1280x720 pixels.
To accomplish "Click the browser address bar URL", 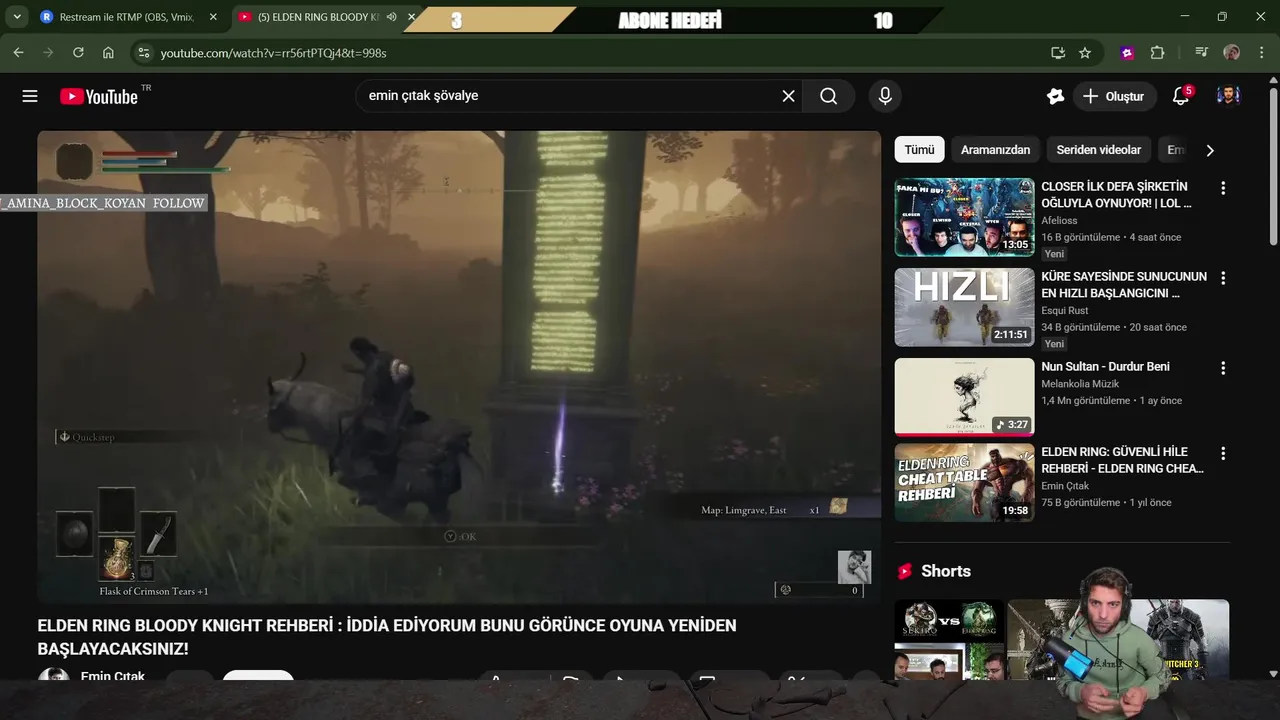I will click(x=273, y=52).
